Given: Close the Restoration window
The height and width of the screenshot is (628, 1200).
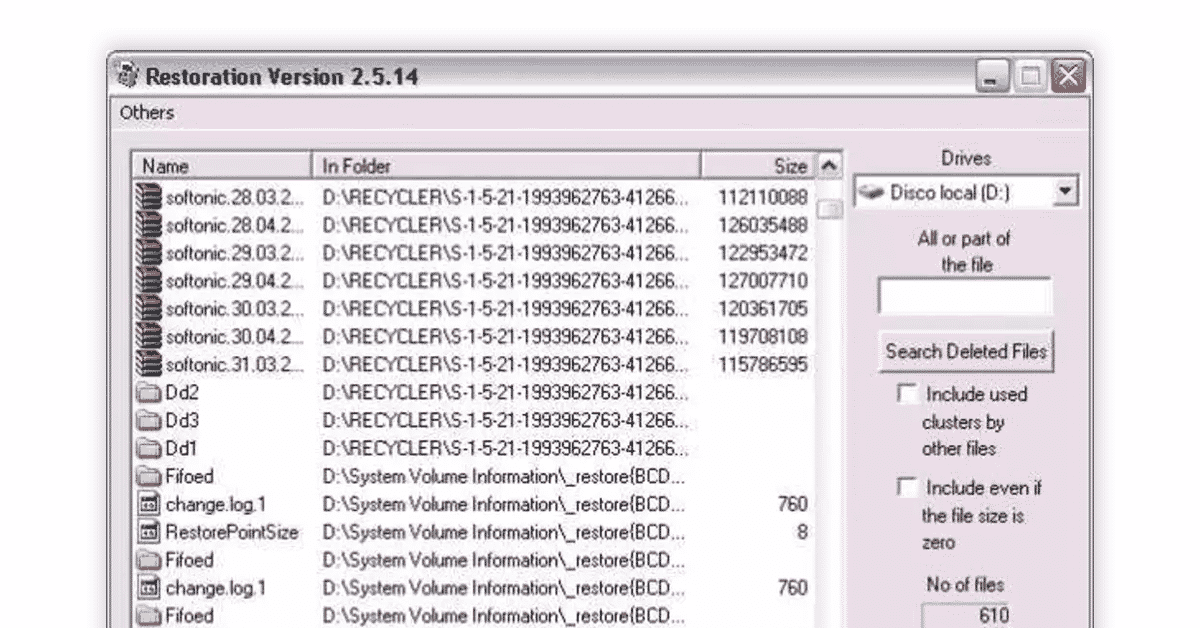Looking at the screenshot, I should 1069,77.
